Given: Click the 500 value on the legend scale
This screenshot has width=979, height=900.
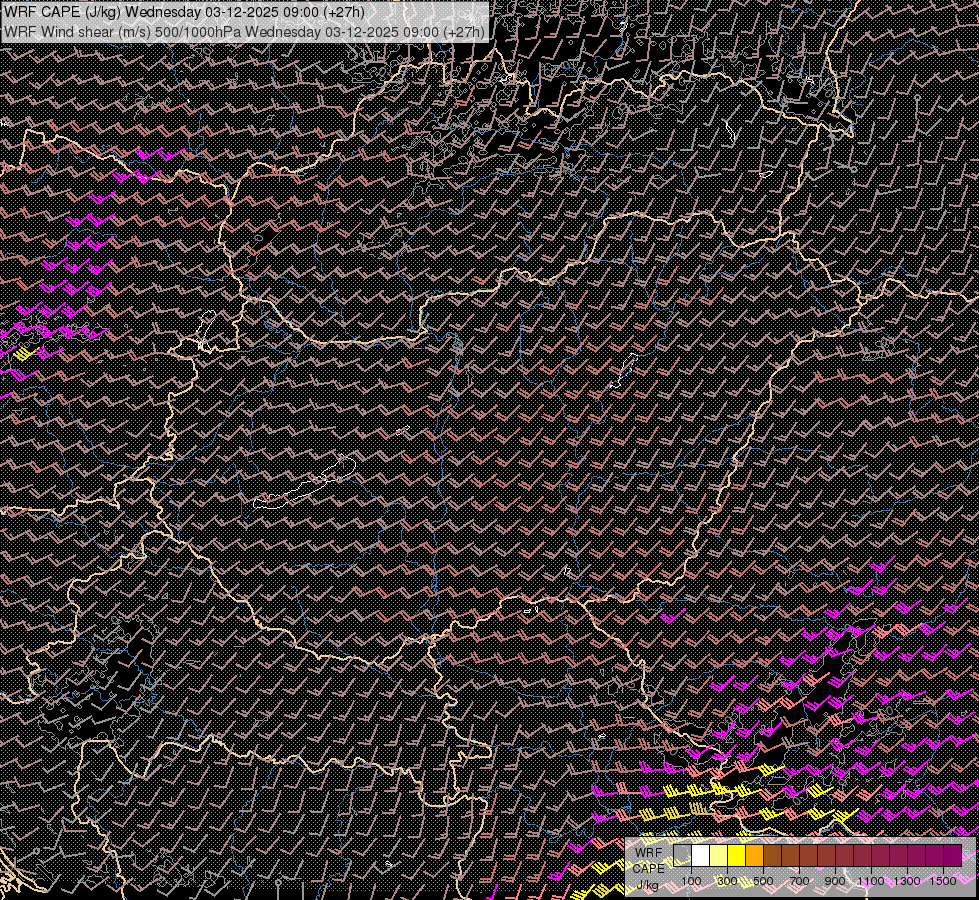Looking at the screenshot, I should (763, 880).
